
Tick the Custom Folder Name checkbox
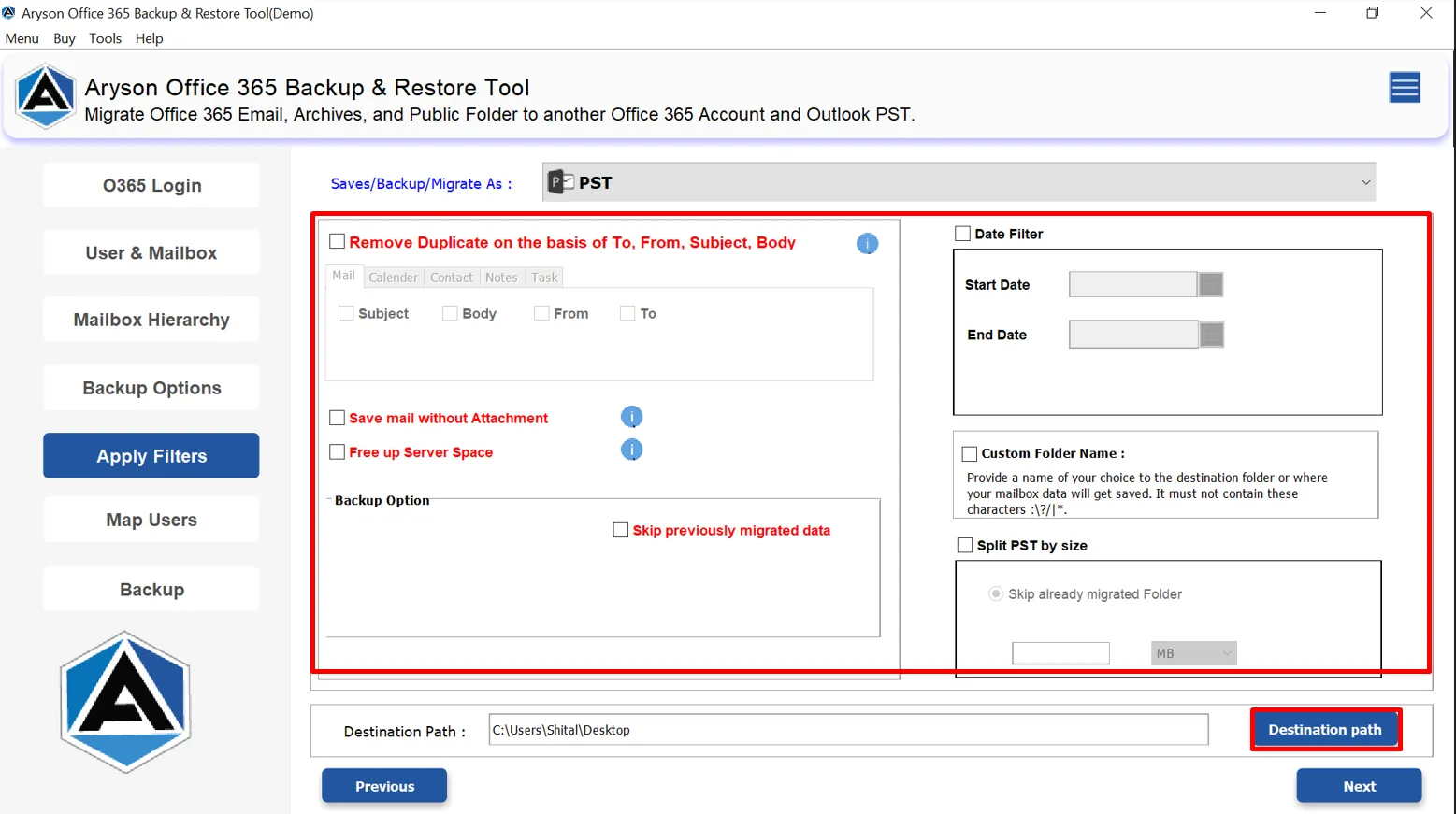[x=970, y=453]
